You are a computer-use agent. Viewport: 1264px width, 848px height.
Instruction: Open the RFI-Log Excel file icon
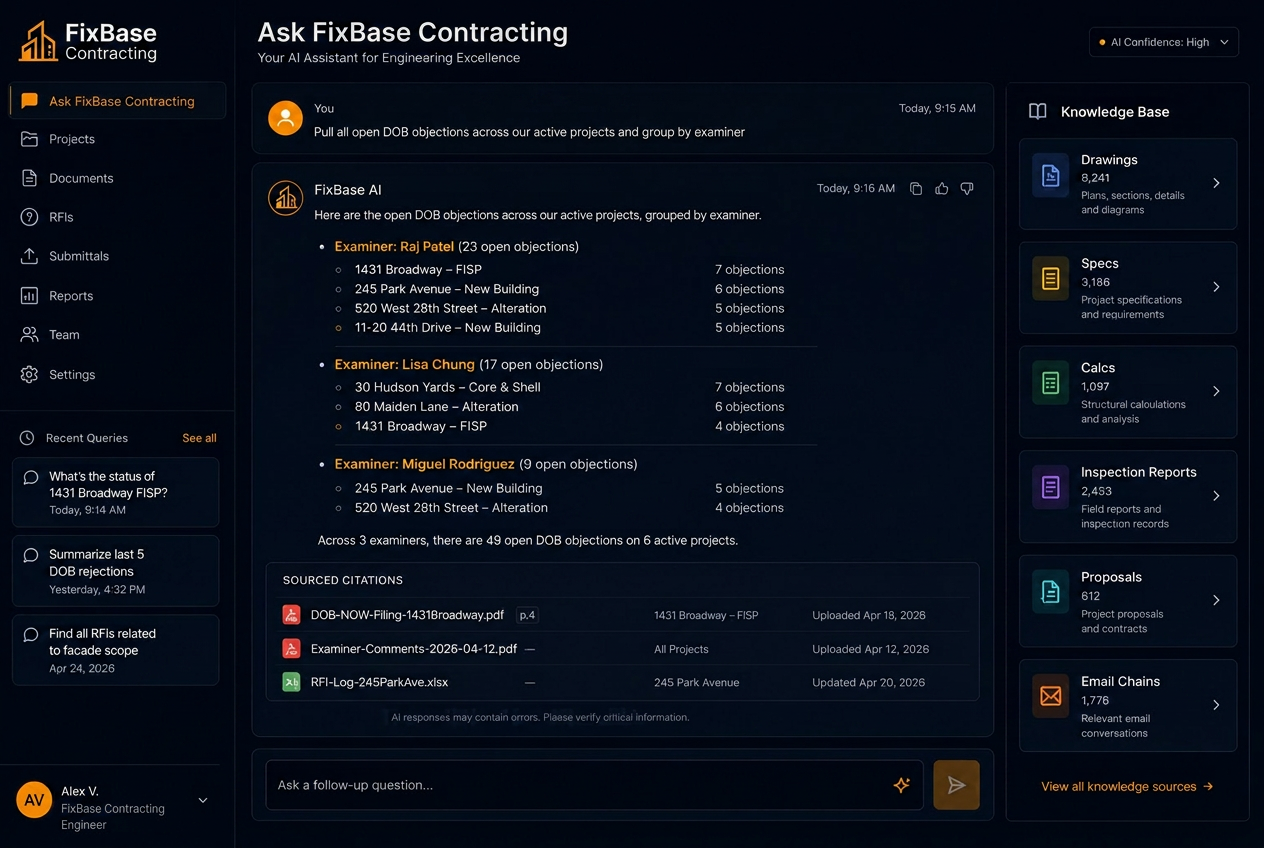291,682
